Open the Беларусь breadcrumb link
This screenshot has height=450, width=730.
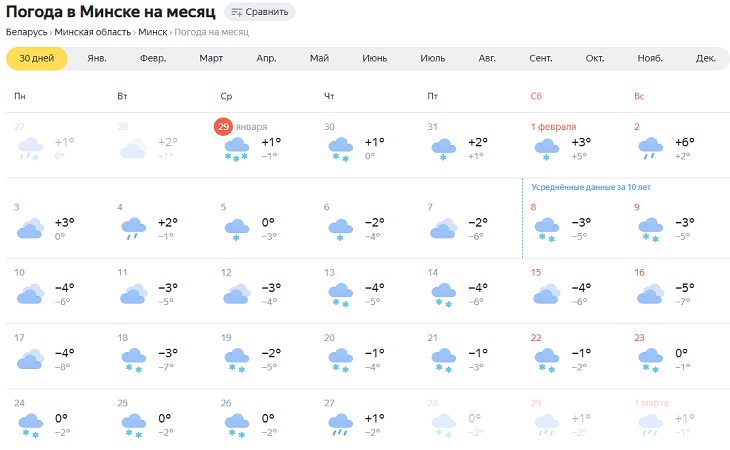(x=26, y=32)
